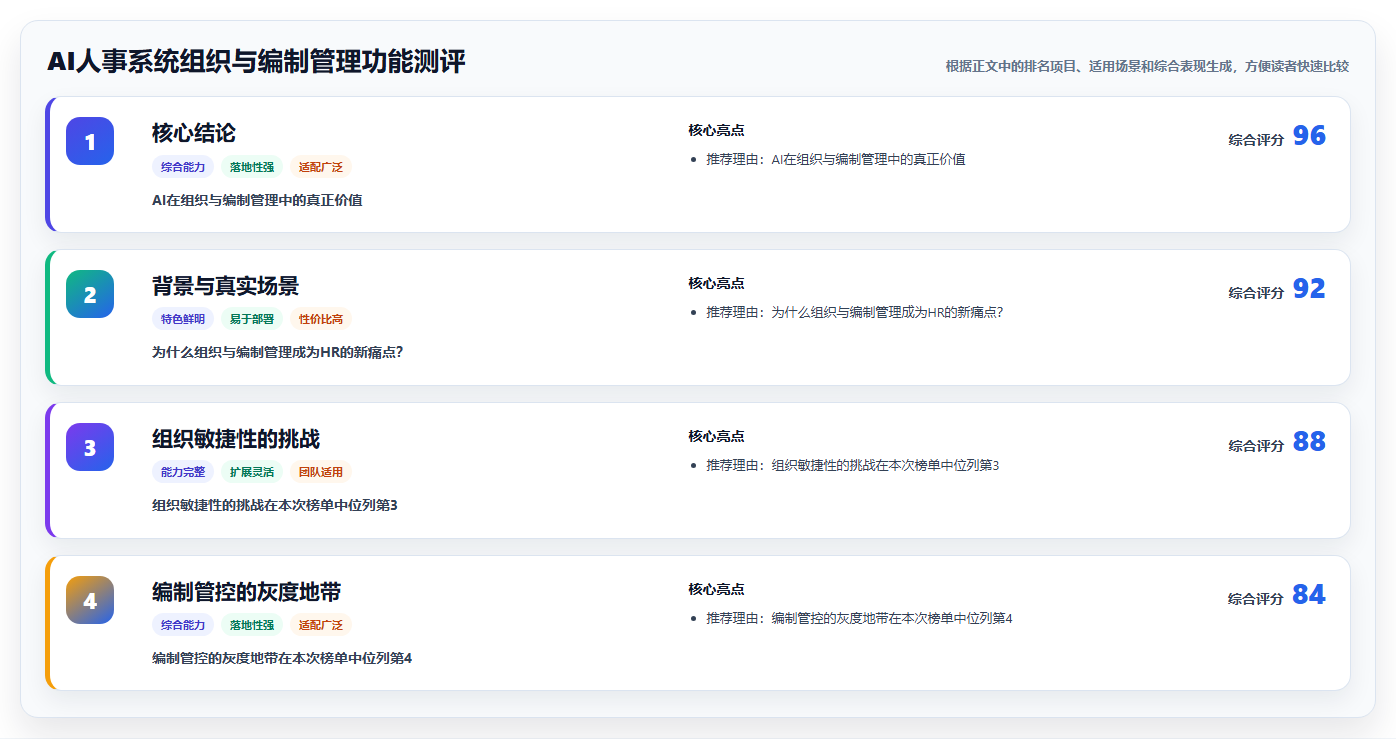This screenshot has width=1396, height=739.
Task: Click 综合能力 tag in 编制管控的灰度地带 card
Action: [183, 626]
